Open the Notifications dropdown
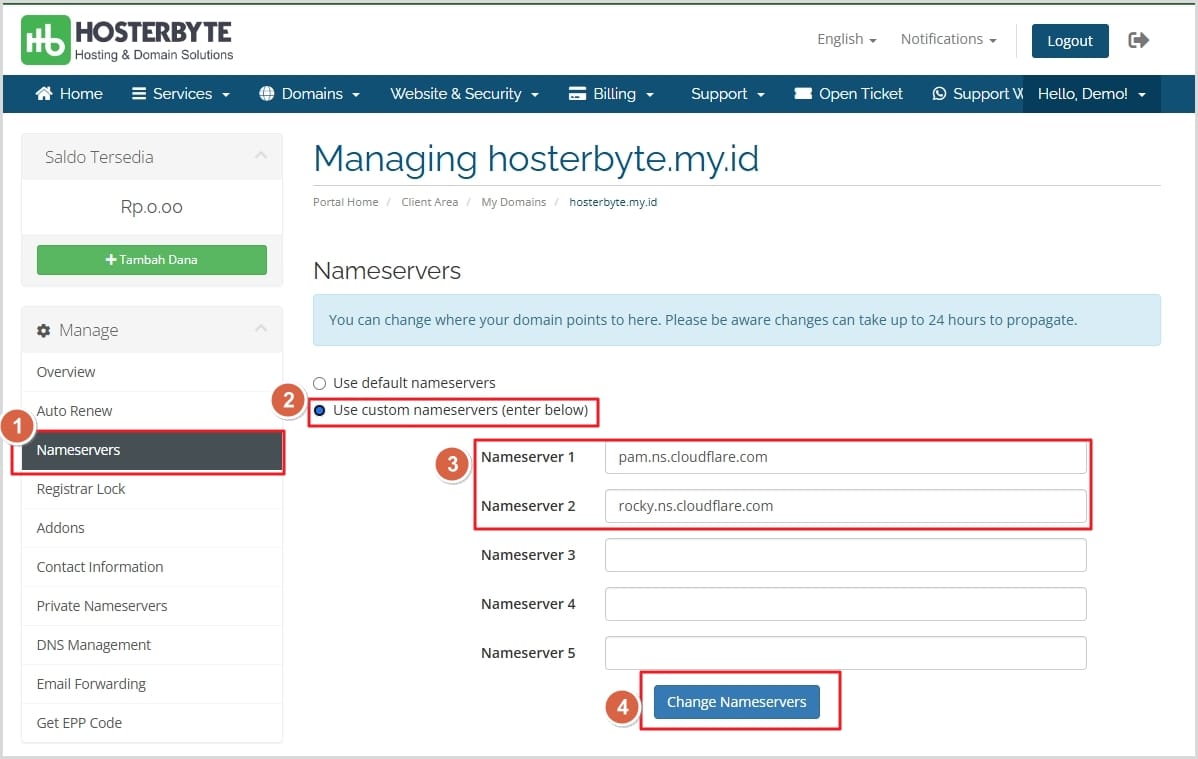The height and width of the screenshot is (759, 1198). point(948,39)
